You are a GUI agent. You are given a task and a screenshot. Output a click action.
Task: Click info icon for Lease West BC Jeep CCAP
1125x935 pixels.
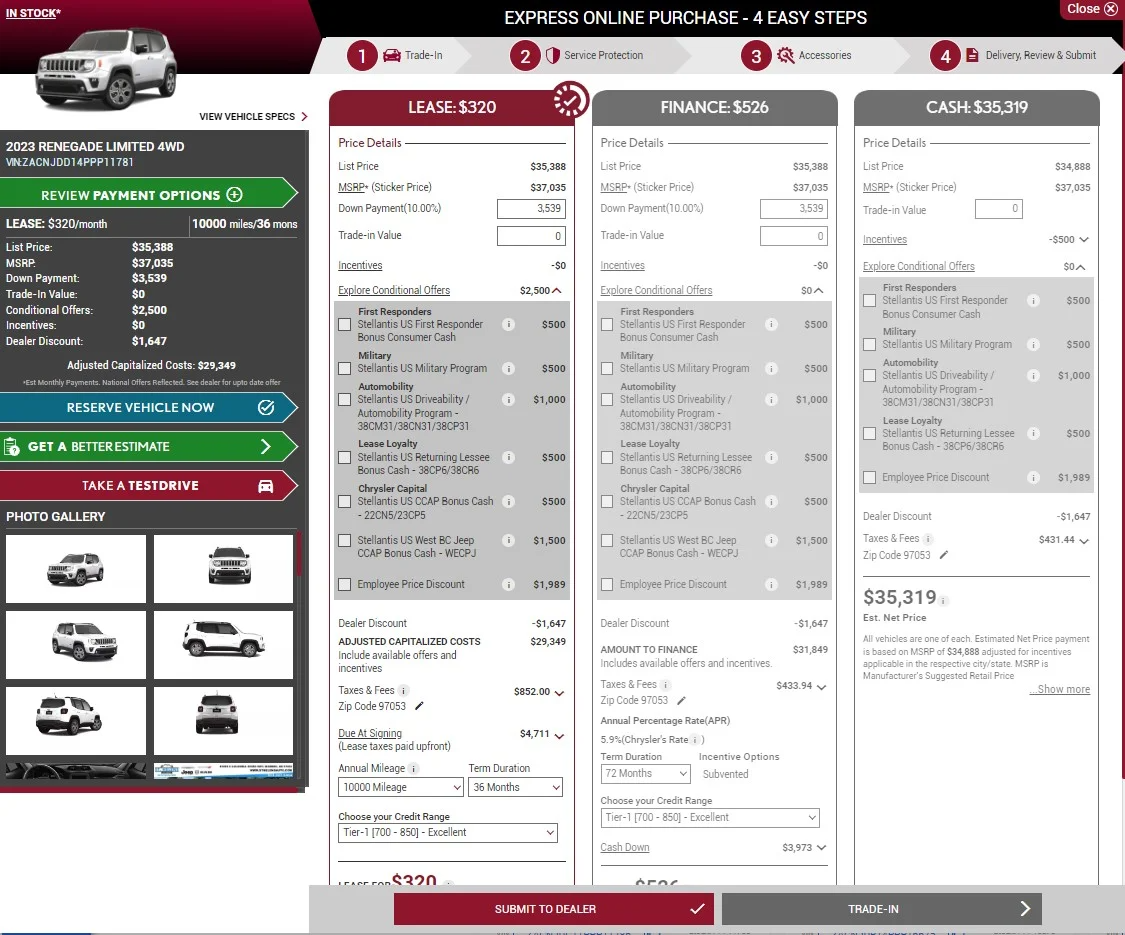coord(508,540)
